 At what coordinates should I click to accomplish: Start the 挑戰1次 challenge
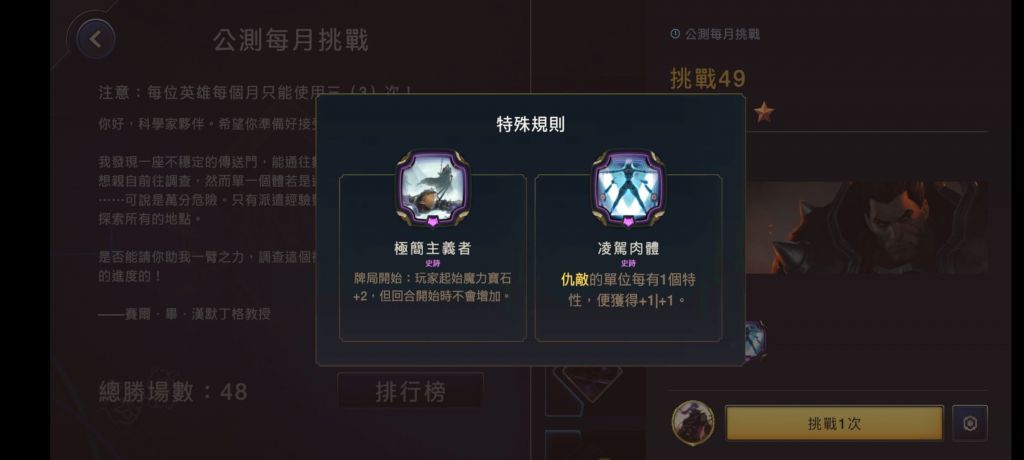834,423
